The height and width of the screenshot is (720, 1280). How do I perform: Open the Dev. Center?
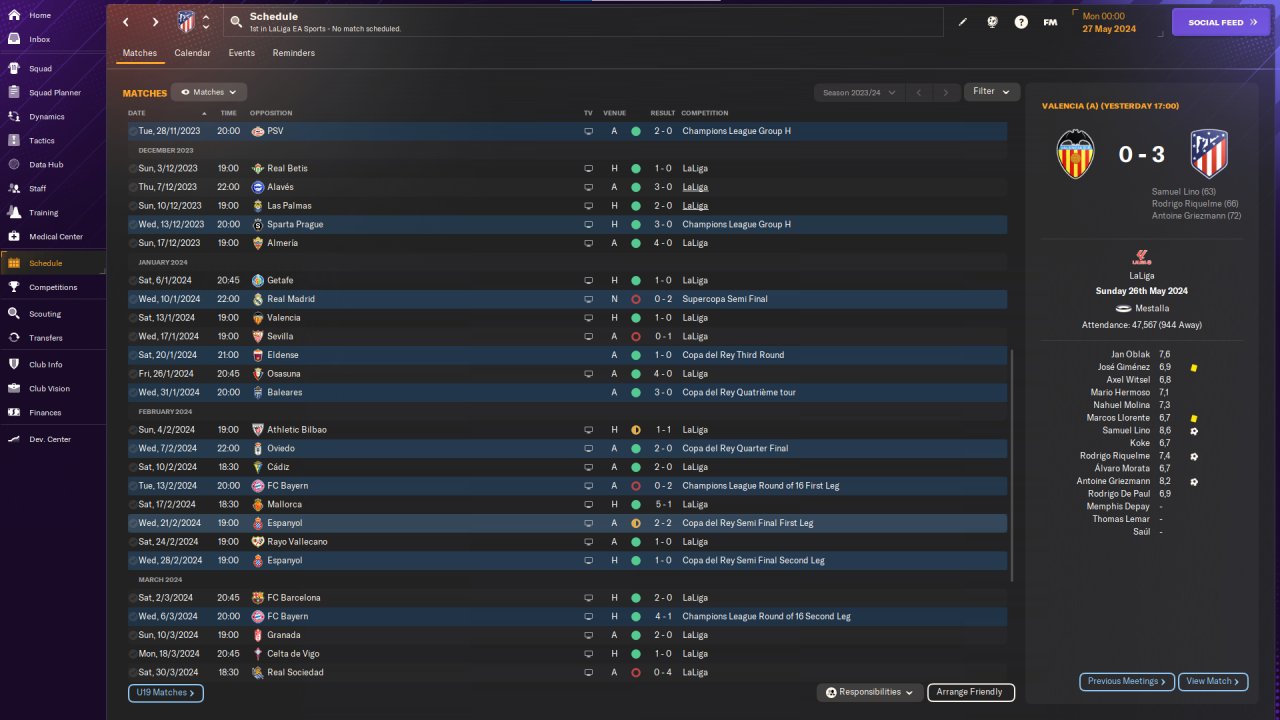pos(50,440)
